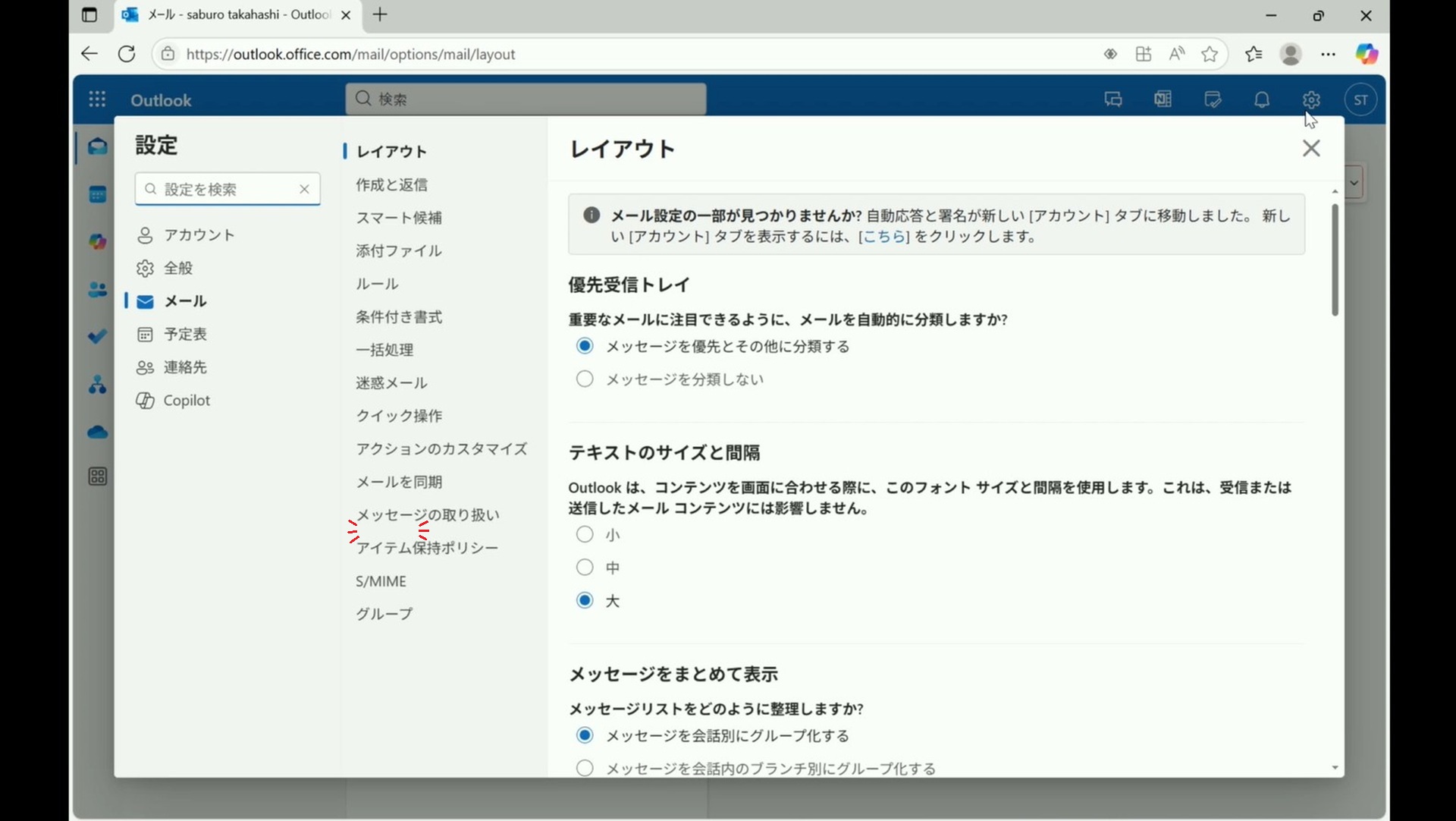Select the メッセージを分類しない radio option

click(585, 379)
